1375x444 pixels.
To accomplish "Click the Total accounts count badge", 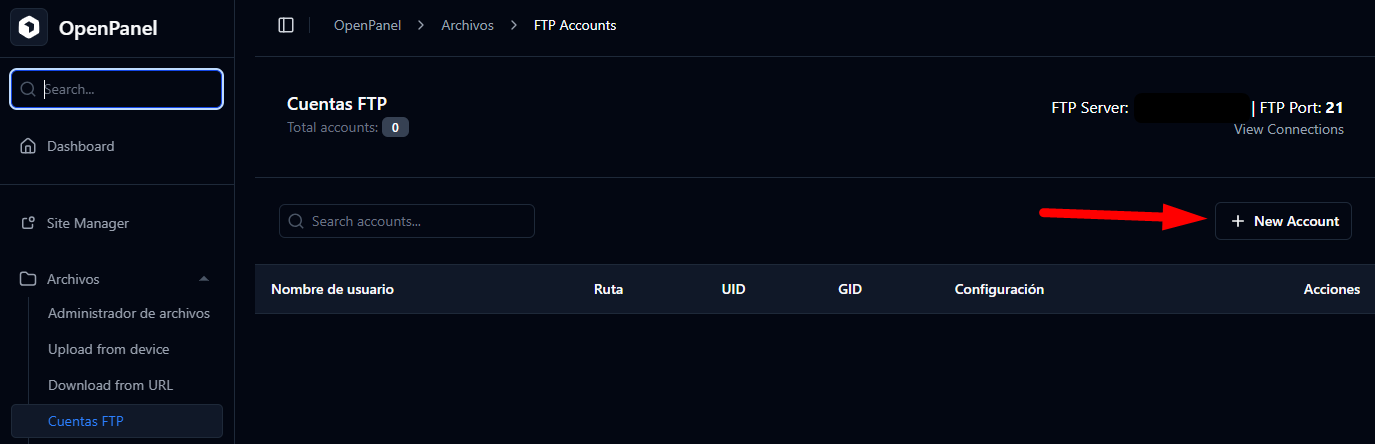I will [395, 127].
